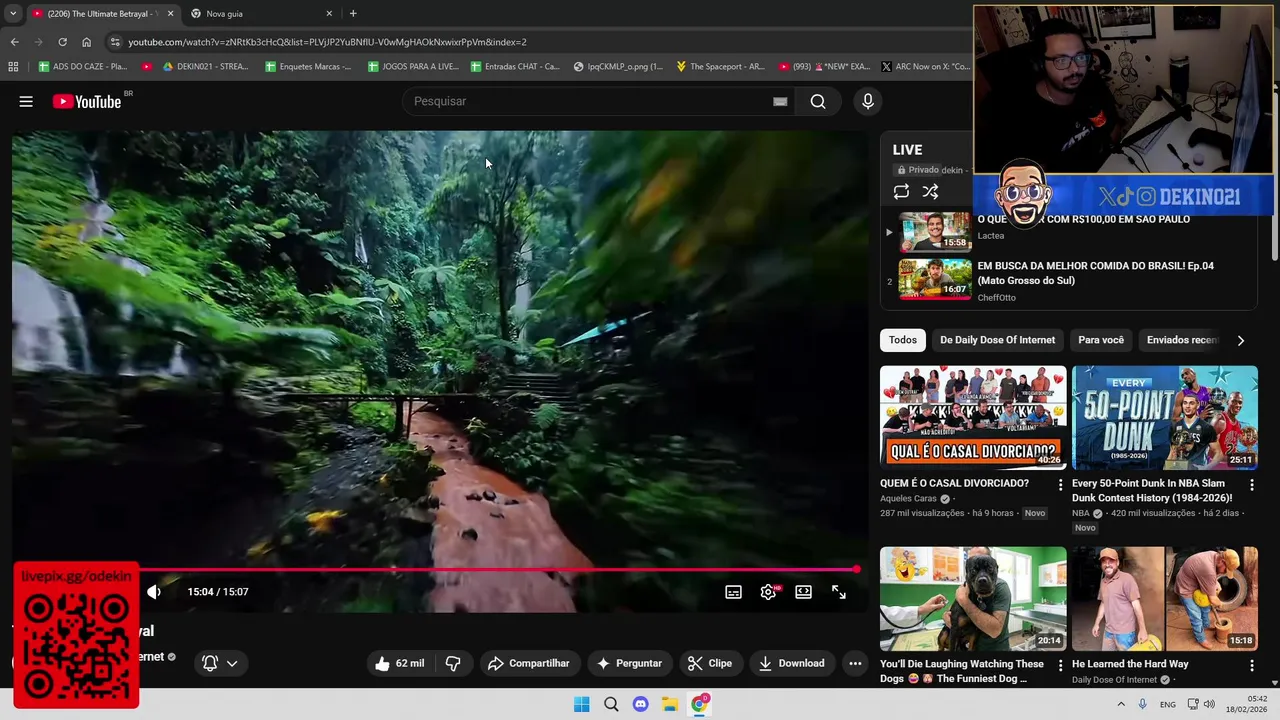Toggle playlist shuffle button

(x=930, y=192)
